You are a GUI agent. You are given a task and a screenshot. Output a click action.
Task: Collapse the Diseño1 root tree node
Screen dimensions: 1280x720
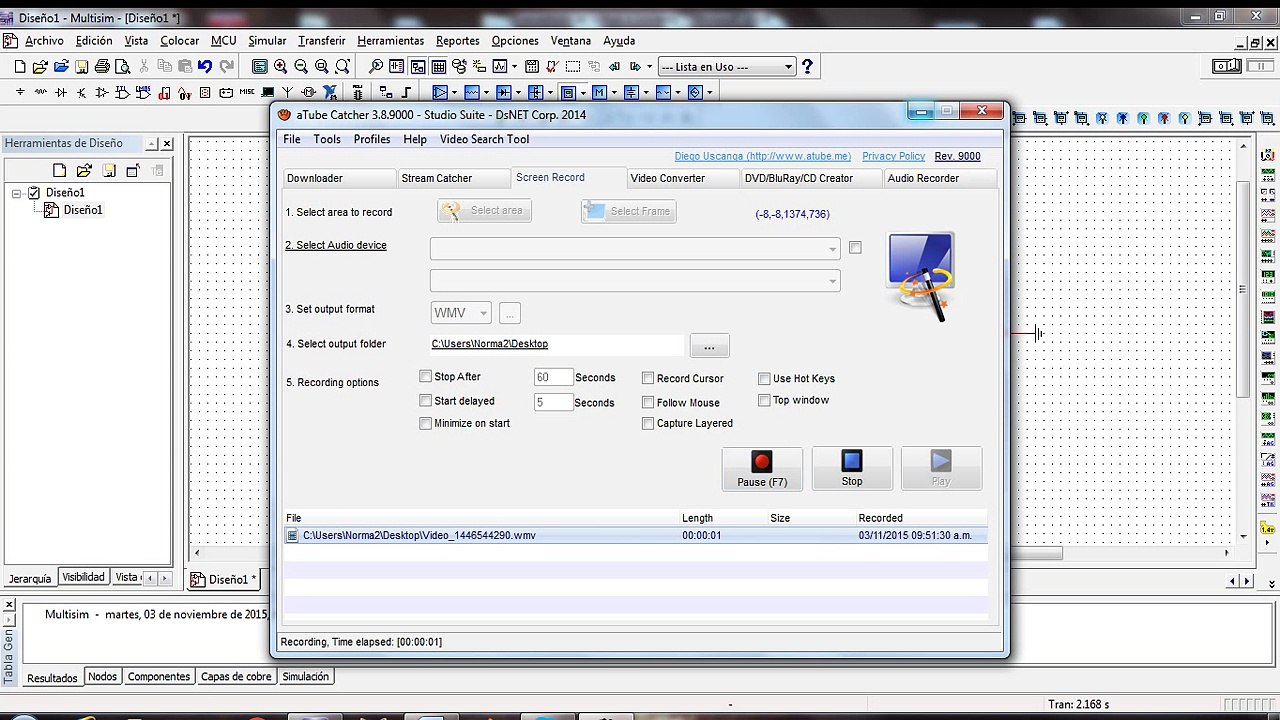(17, 193)
